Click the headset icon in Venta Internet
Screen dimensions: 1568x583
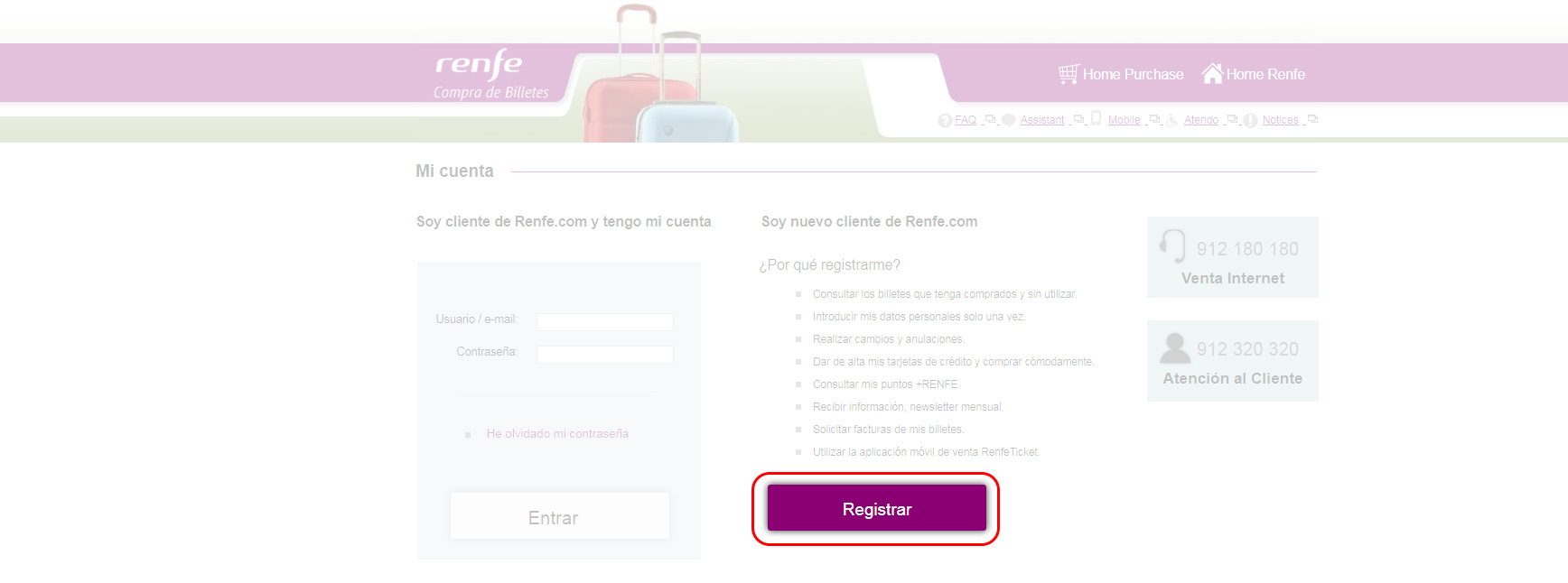pos(1172,245)
